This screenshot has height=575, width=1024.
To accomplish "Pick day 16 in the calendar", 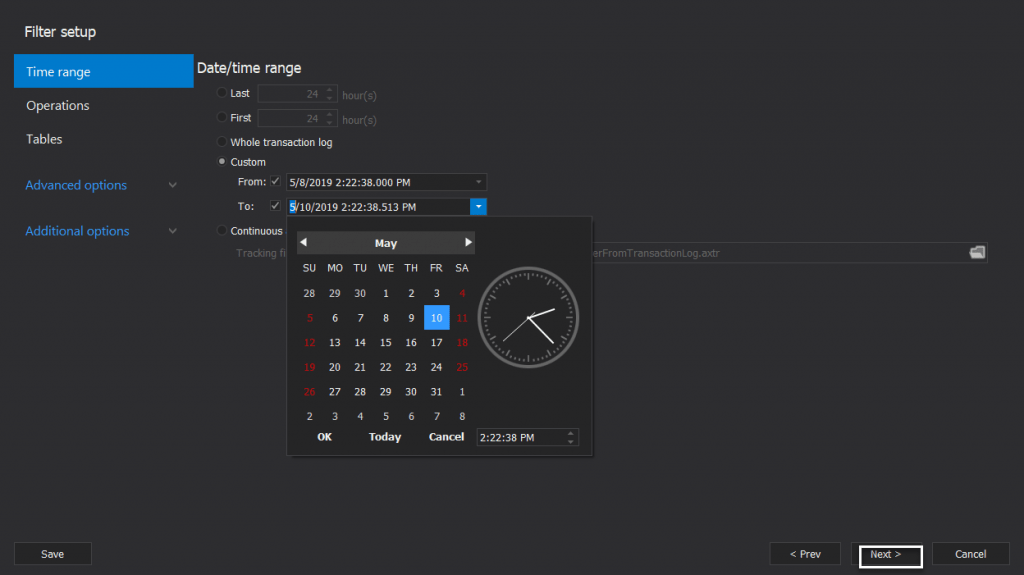I will pyautogui.click(x=411, y=342).
